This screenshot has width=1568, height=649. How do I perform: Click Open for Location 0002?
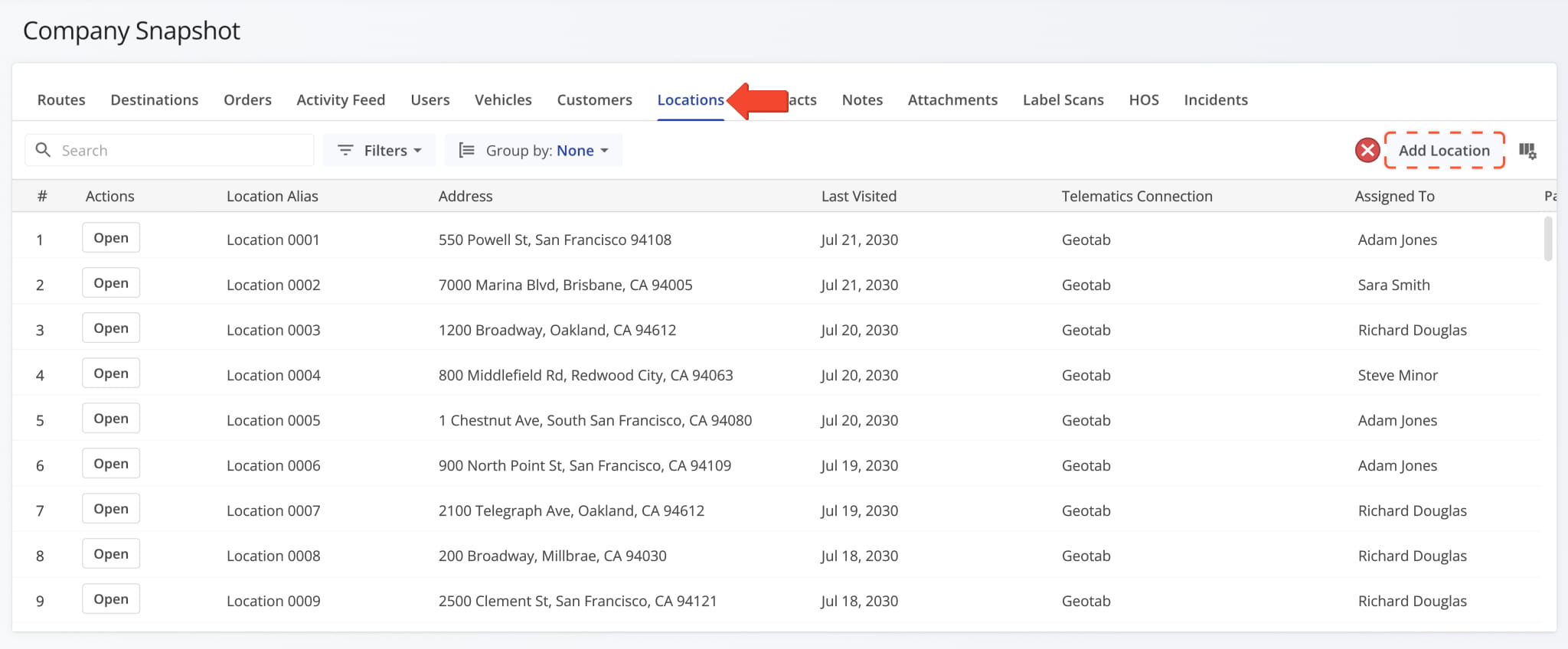point(111,283)
